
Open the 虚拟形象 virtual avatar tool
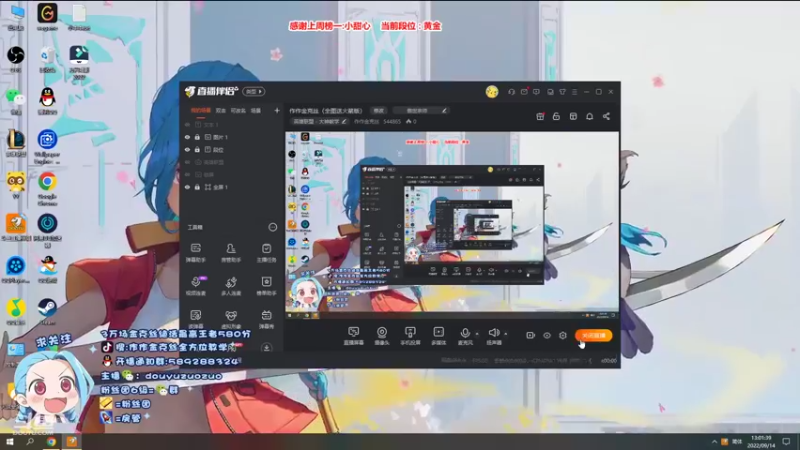click(231, 319)
